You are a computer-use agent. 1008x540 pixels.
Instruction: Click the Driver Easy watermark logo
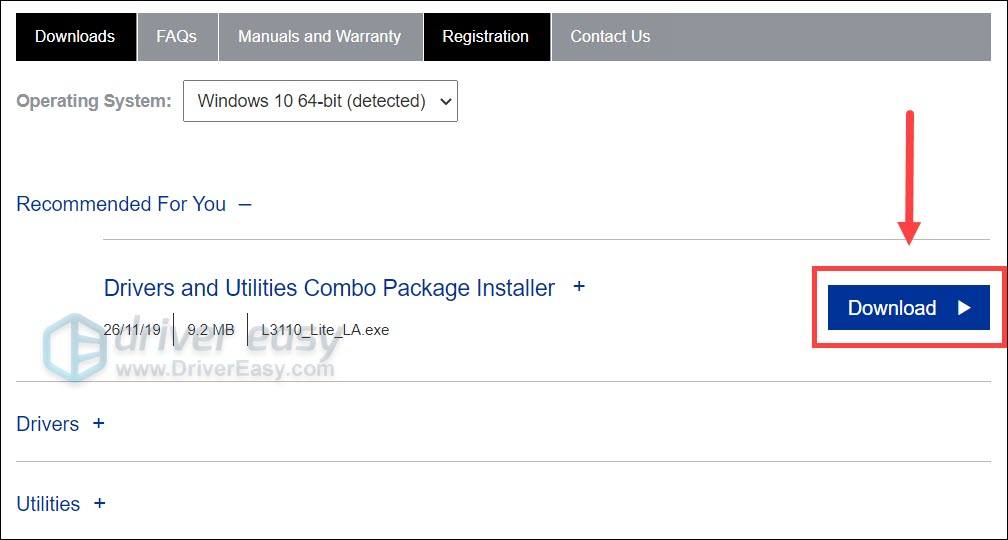pos(75,347)
